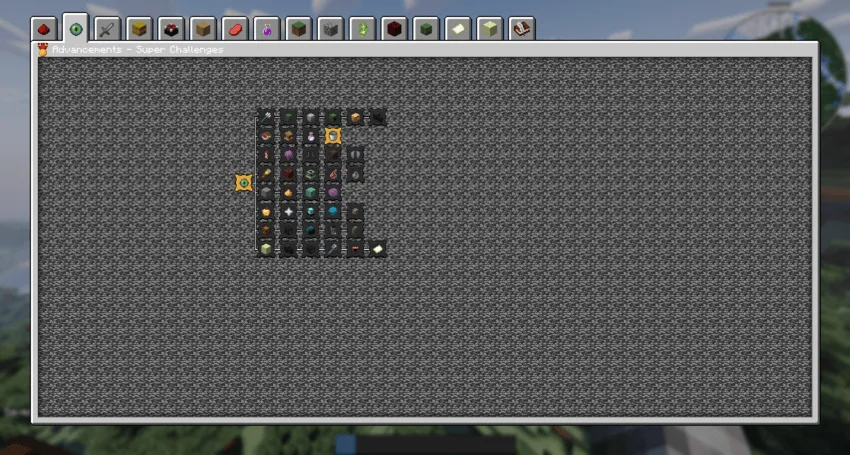Viewport: 850px width, 455px height.
Task: Open the purple potion tab
Action: [x=267, y=29]
